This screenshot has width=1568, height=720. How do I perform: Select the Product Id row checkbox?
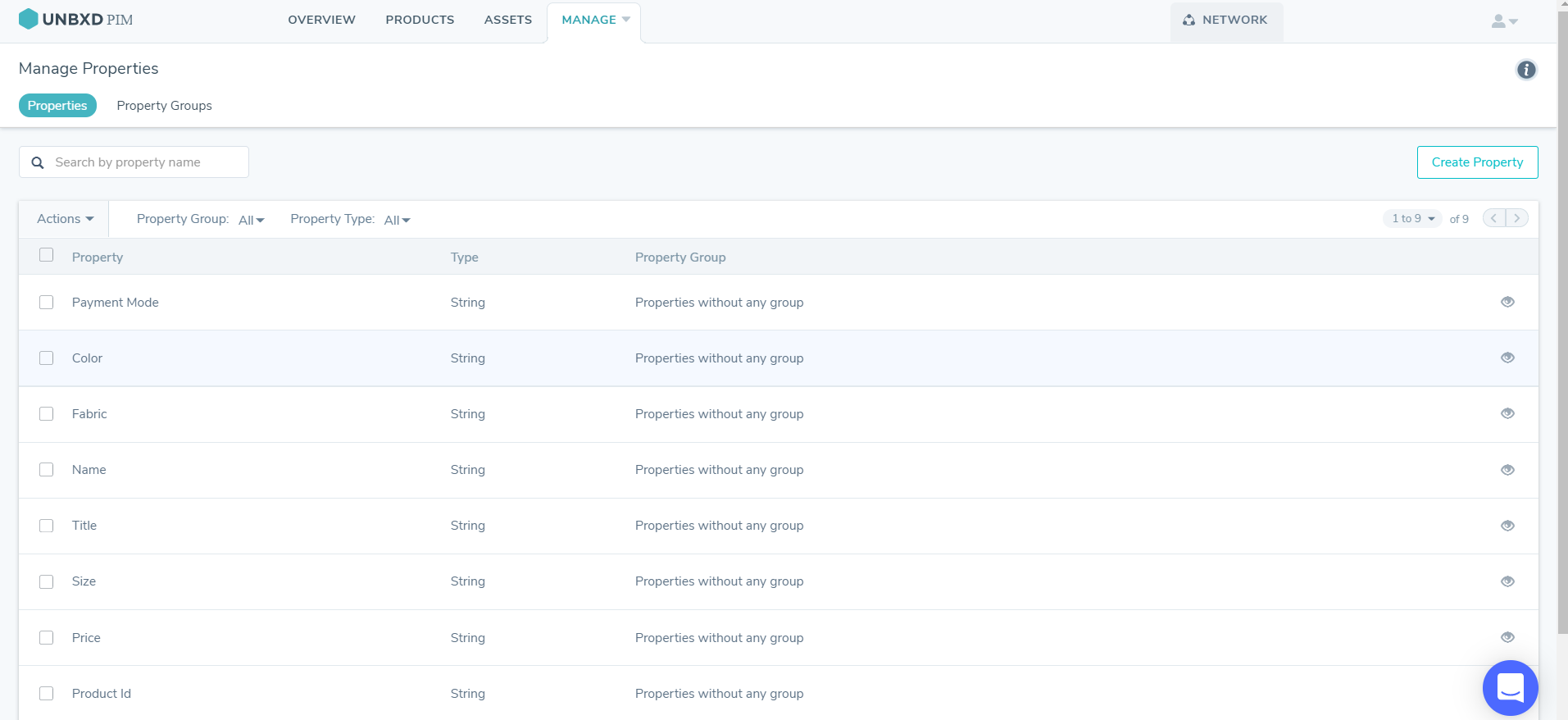coord(47,694)
